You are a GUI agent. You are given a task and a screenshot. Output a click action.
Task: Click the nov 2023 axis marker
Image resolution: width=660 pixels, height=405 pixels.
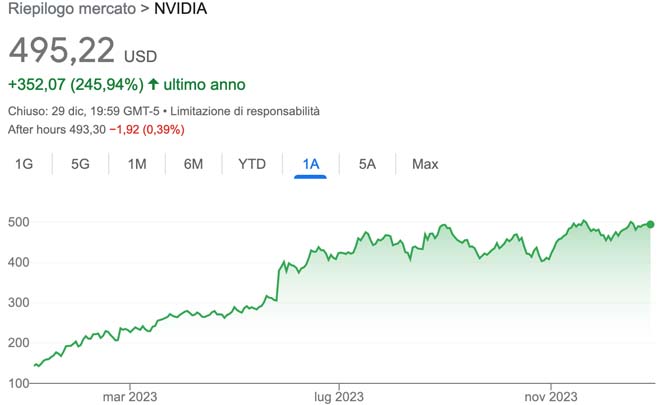[551, 396]
